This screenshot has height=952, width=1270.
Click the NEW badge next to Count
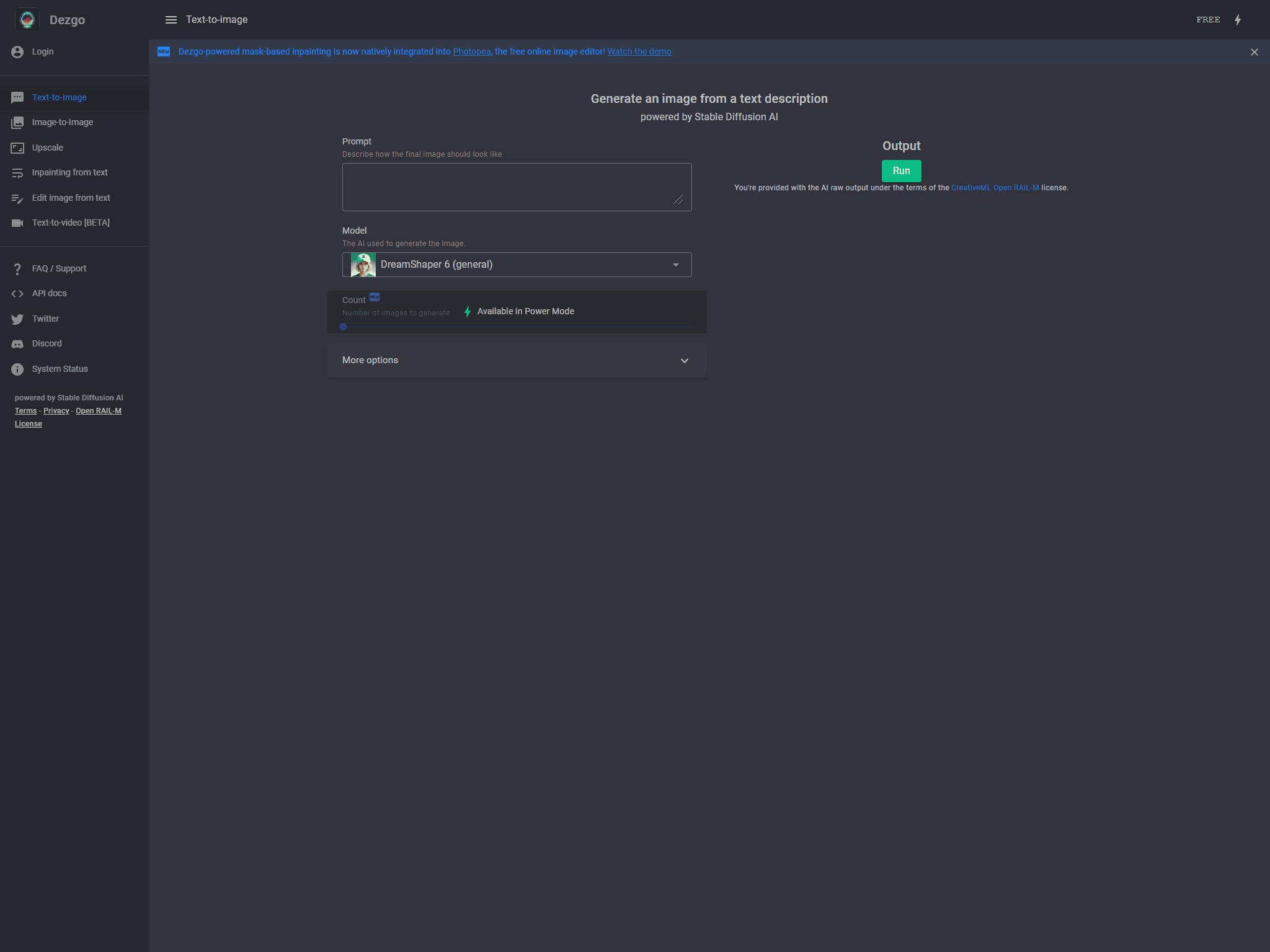click(x=375, y=297)
